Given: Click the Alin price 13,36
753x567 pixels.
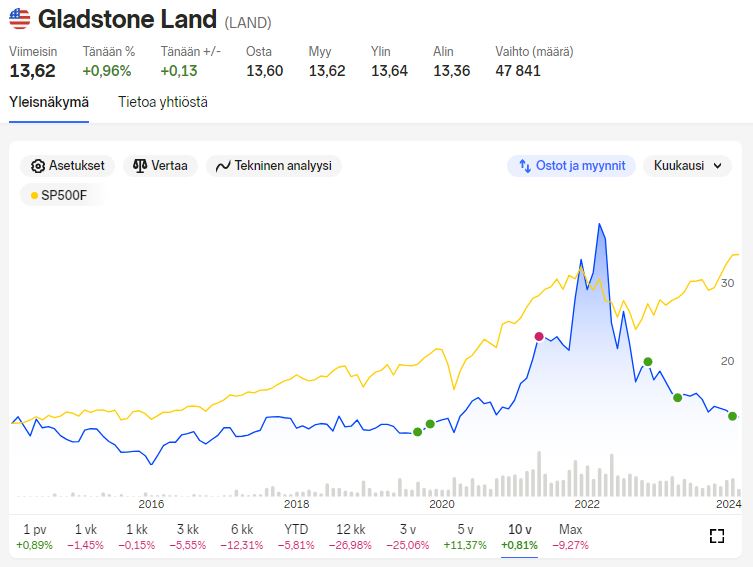Looking at the screenshot, I should click(451, 71).
